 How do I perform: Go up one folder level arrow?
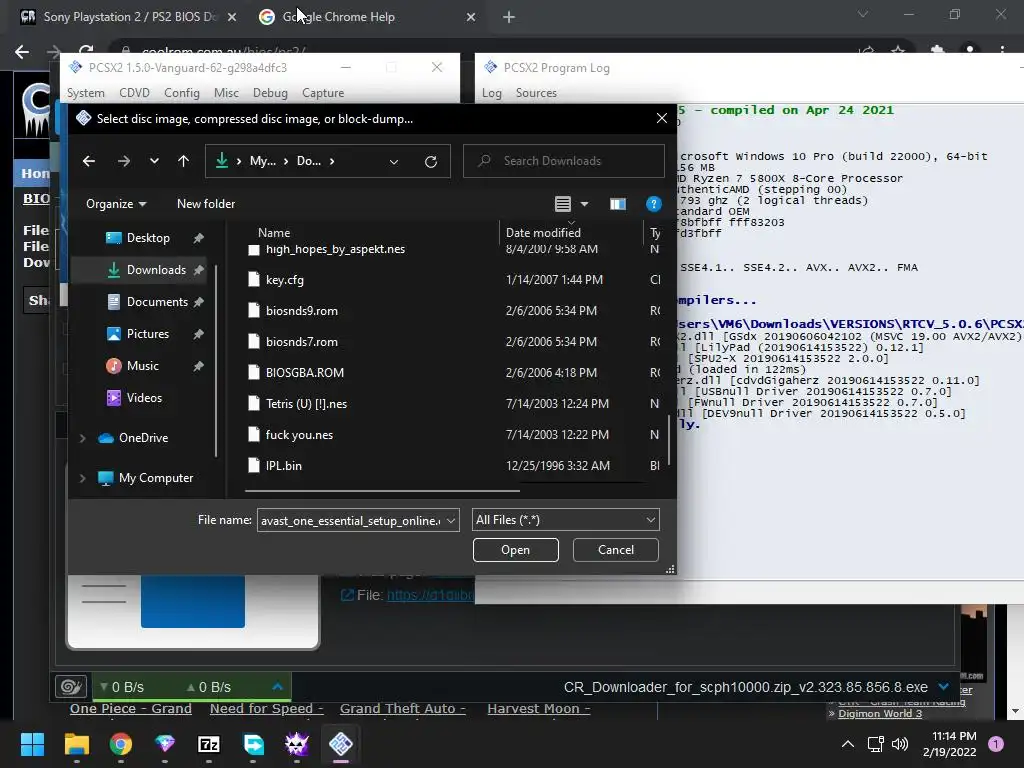pos(184,161)
